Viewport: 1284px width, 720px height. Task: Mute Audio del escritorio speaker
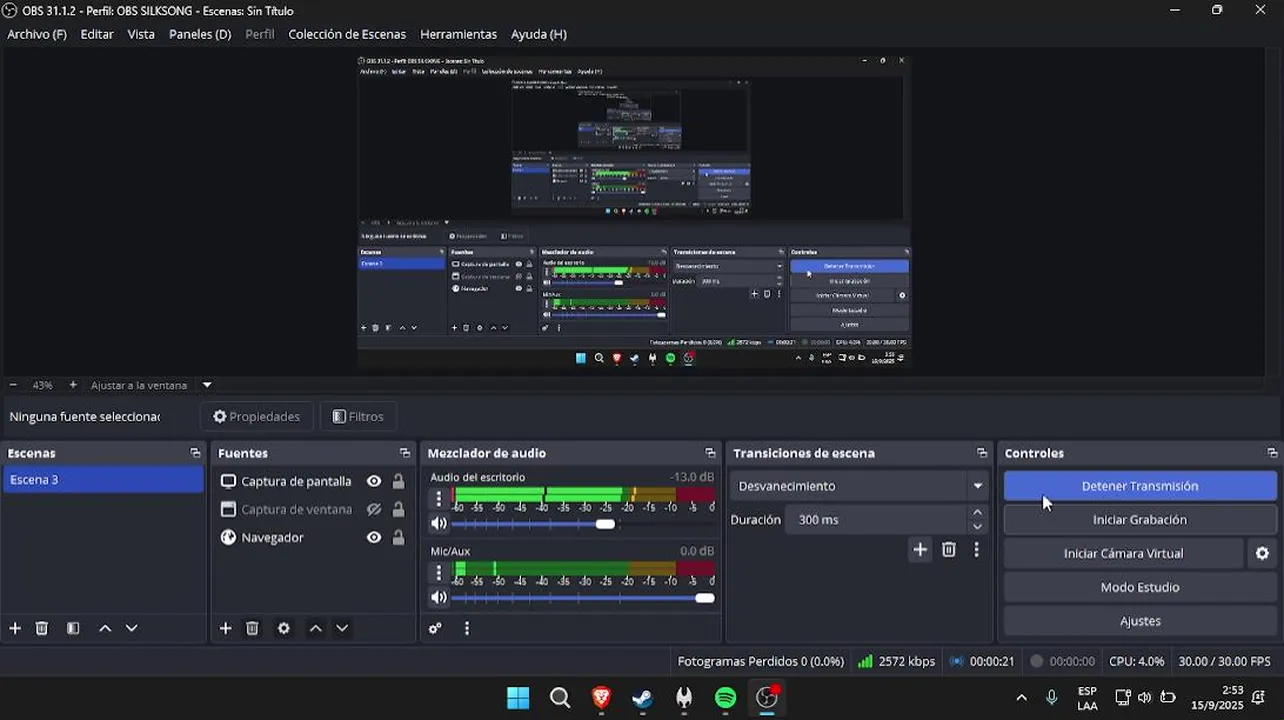(x=438, y=523)
